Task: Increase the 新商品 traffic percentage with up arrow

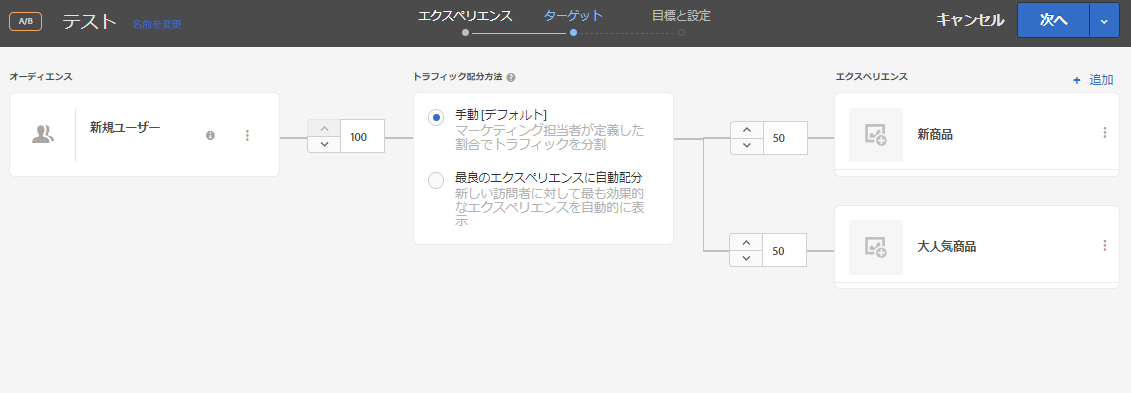Action: click(x=747, y=130)
